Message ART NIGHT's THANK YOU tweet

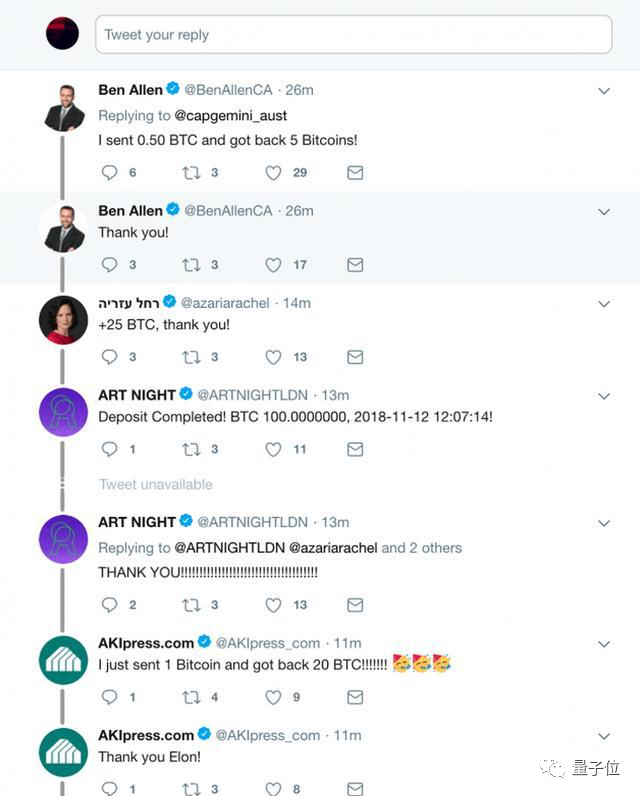(x=354, y=605)
